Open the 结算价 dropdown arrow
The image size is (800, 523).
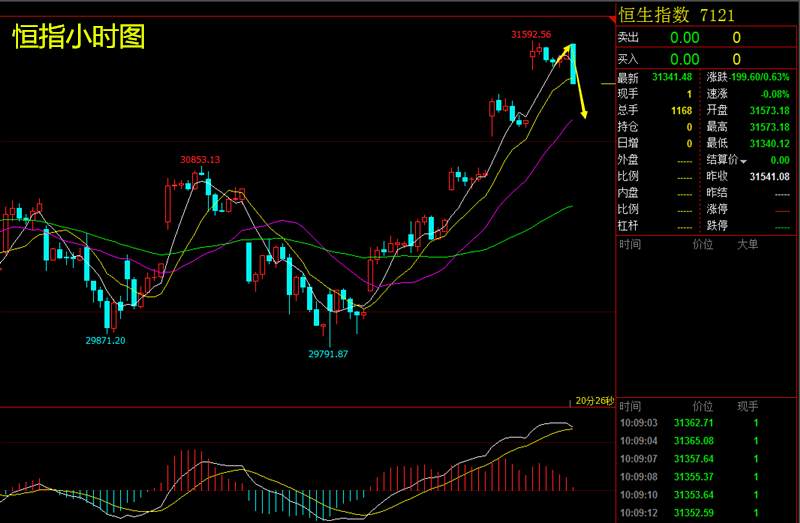743,162
